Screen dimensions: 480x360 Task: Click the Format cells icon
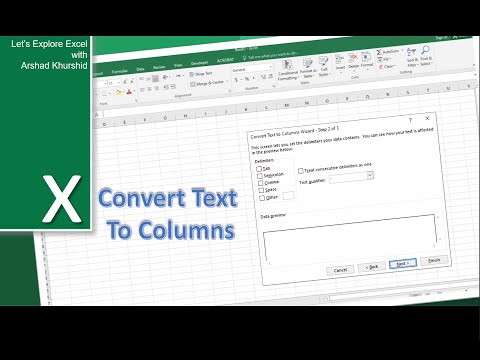pyautogui.click(x=366, y=58)
